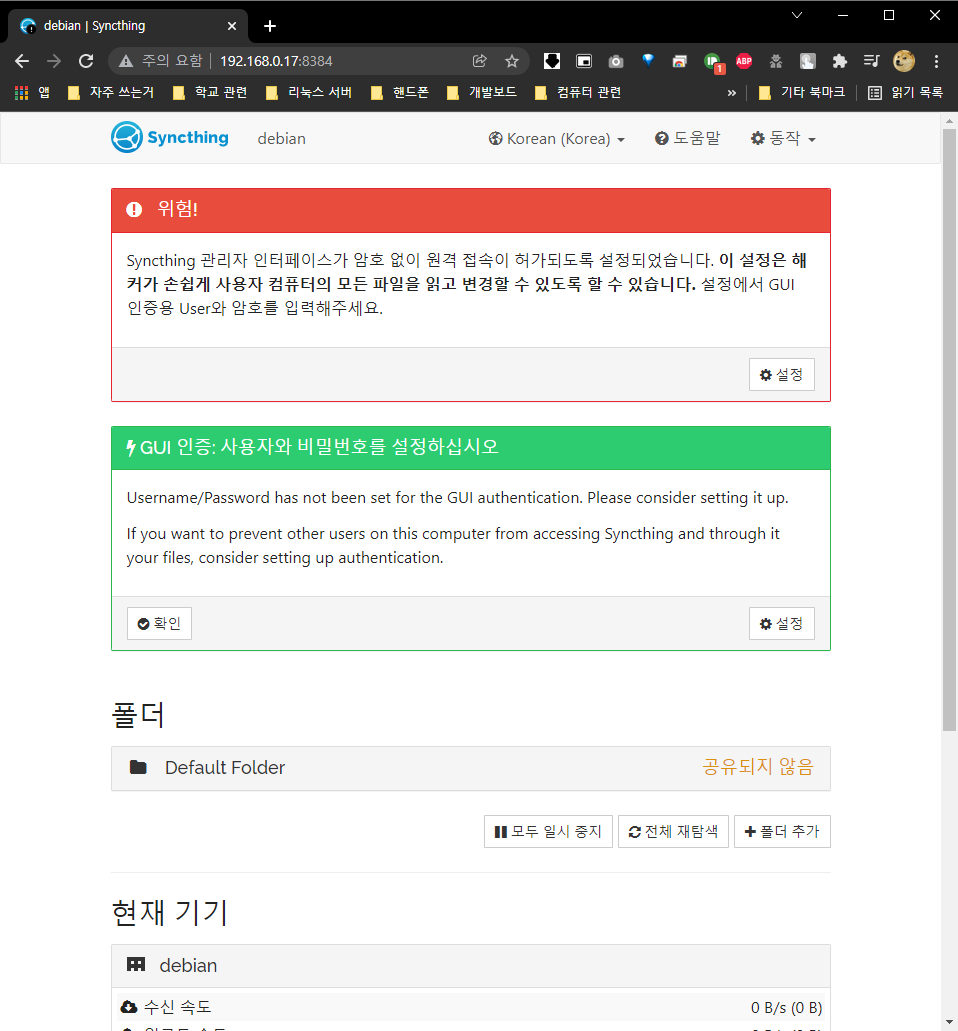Click the 주의 요함 not-secure warning icon
958x1031 pixels.
(x=126, y=61)
